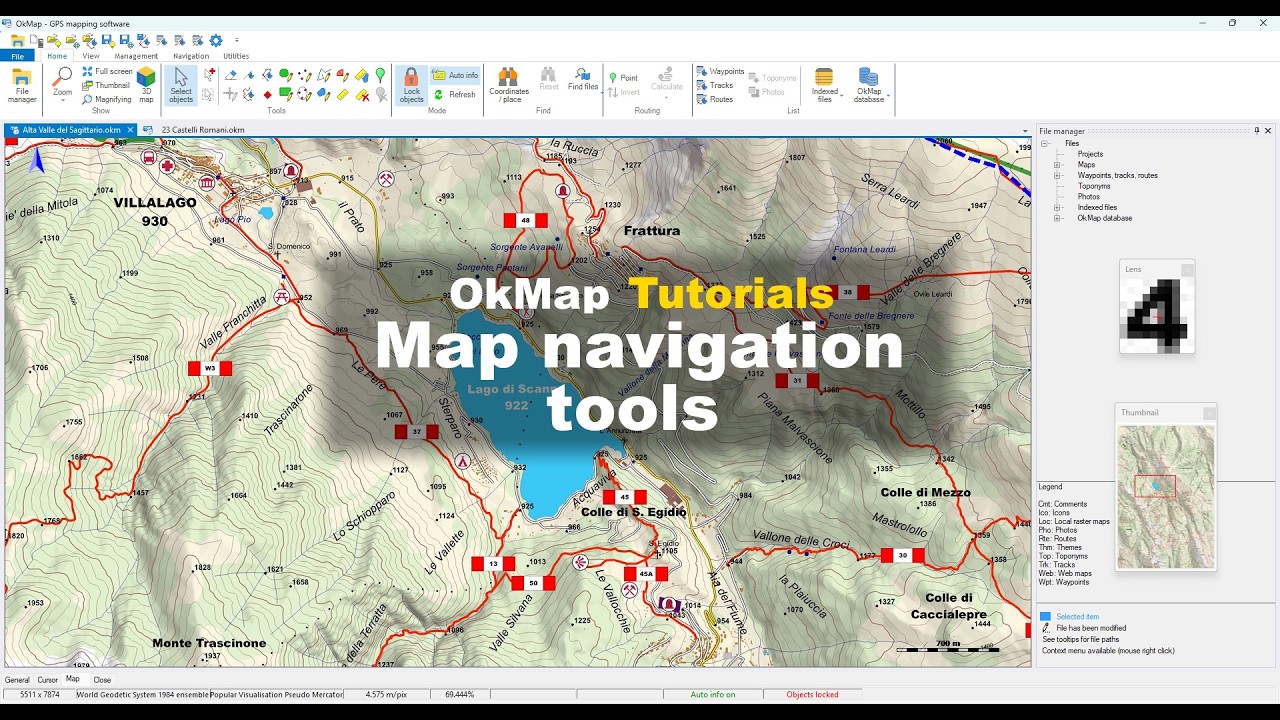Switch to the Utilities ribbon tab
1280x720 pixels.
click(x=236, y=56)
